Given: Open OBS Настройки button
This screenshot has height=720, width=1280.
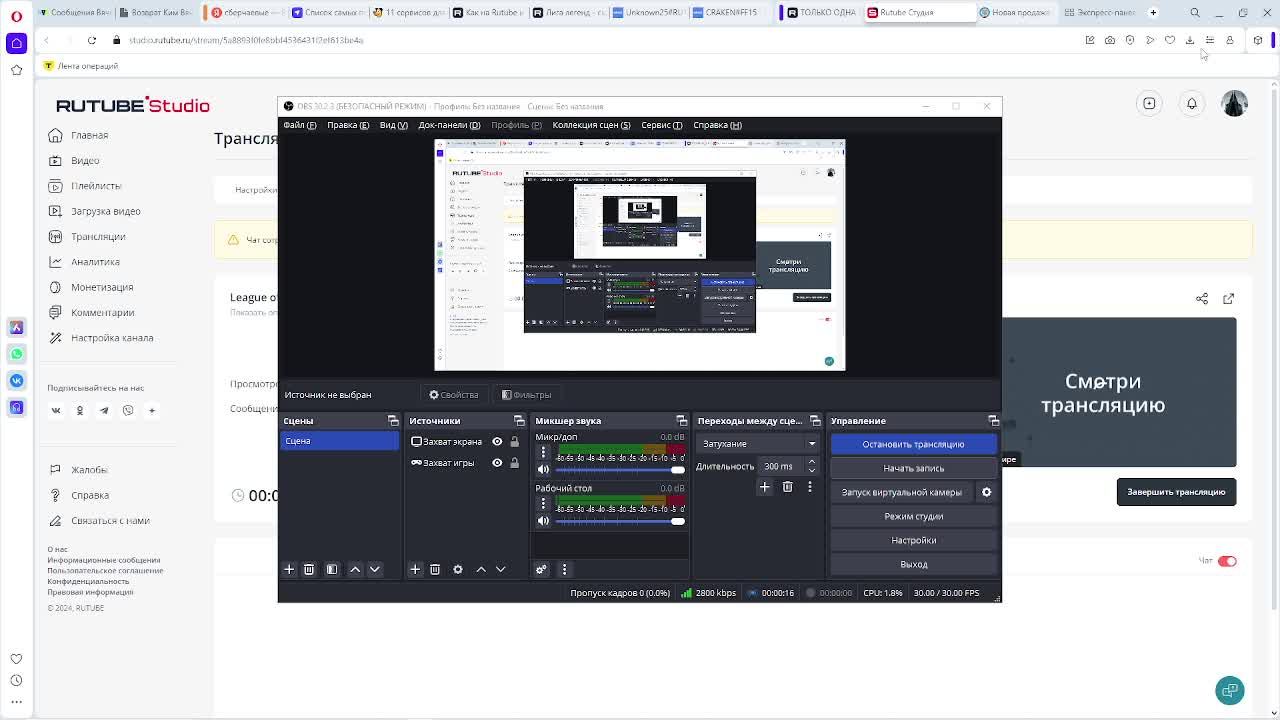Looking at the screenshot, I should click(x=914, y=540).
